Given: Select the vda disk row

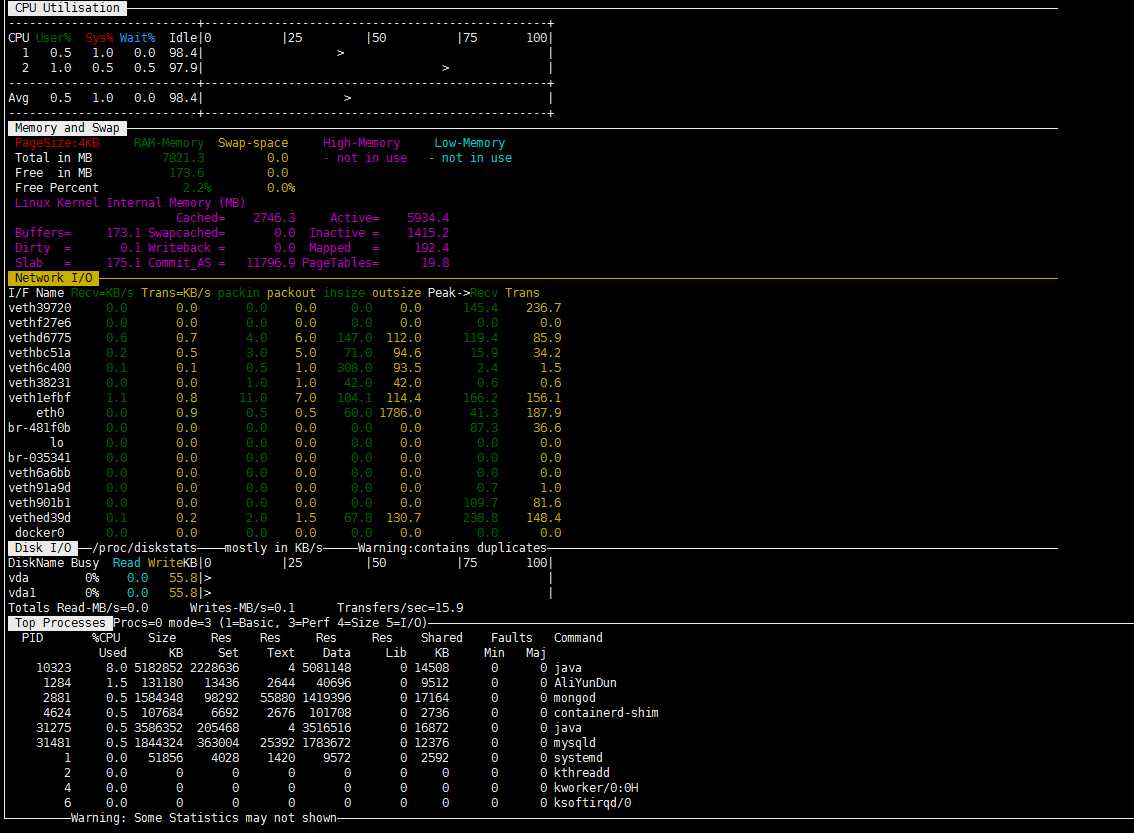Looking at the screenshot, I should coord(280,578).
